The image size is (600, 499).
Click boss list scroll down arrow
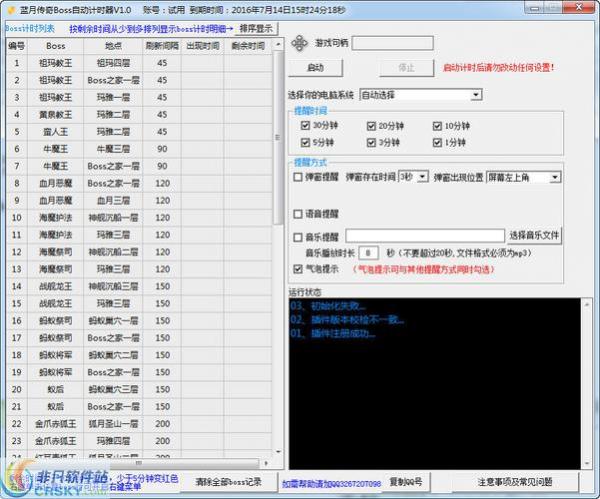[278, 452]
